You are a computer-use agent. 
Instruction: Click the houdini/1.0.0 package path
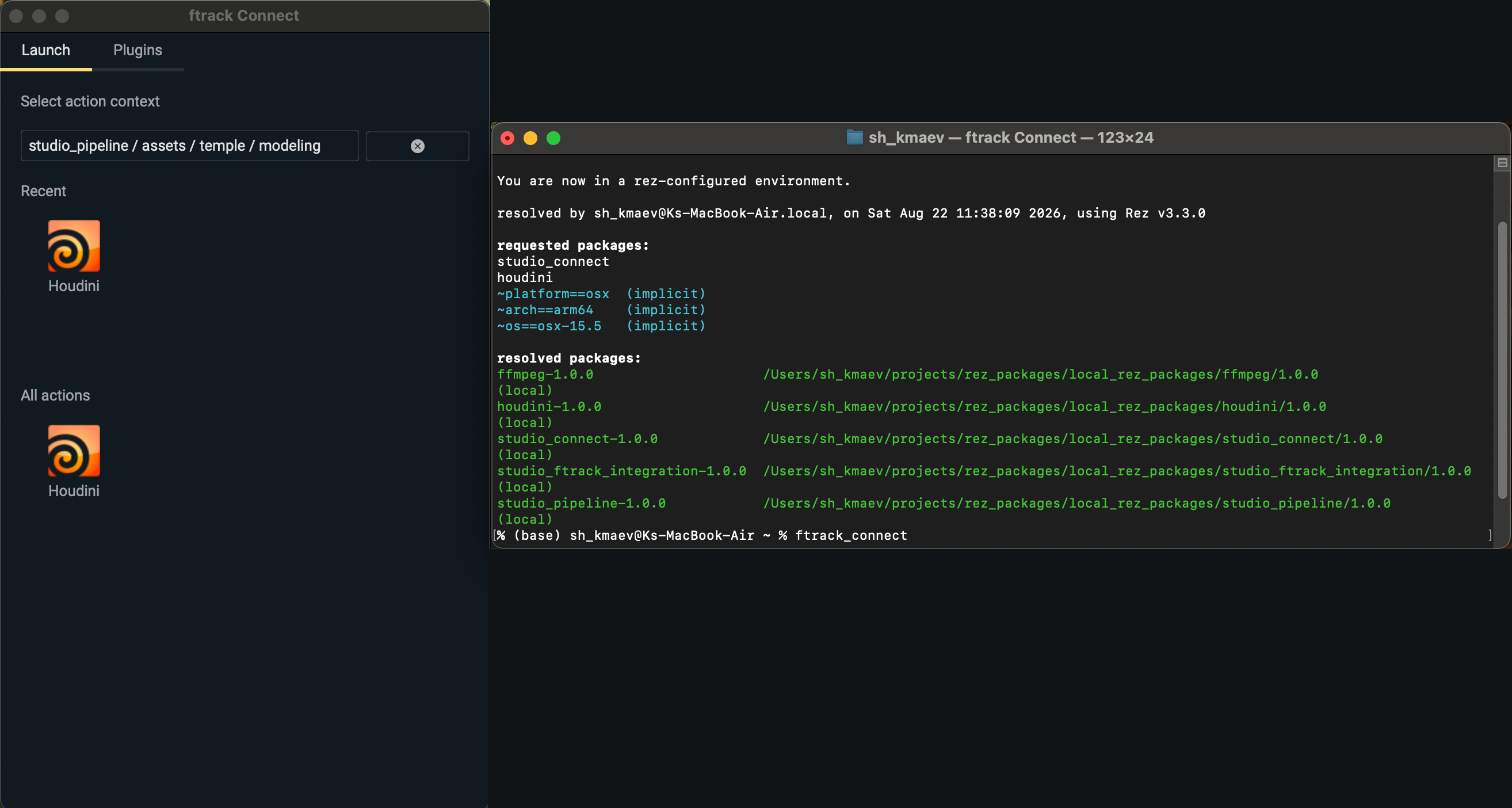click(1045, 407)
